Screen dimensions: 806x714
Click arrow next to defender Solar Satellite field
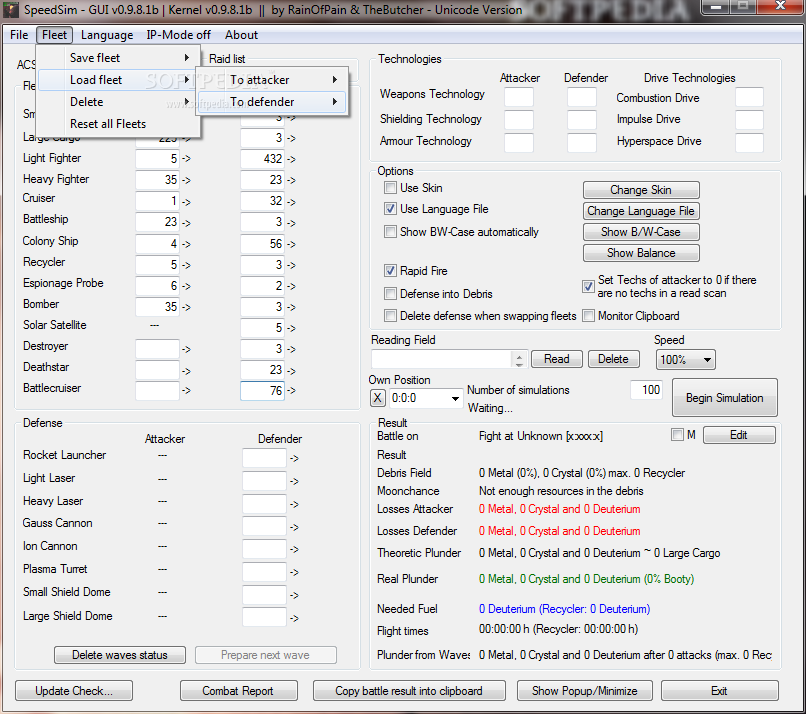(x=291, y=328)
